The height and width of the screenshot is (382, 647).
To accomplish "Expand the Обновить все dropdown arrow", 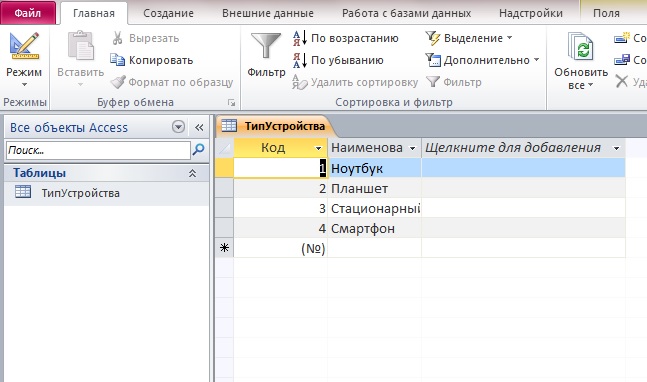I will click(590, 85).
